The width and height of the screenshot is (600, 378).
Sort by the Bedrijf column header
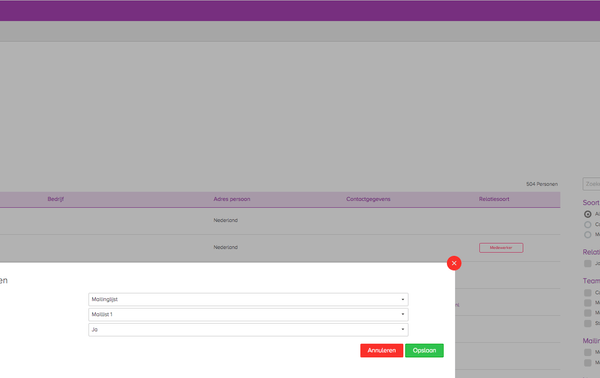click(55, 199)
